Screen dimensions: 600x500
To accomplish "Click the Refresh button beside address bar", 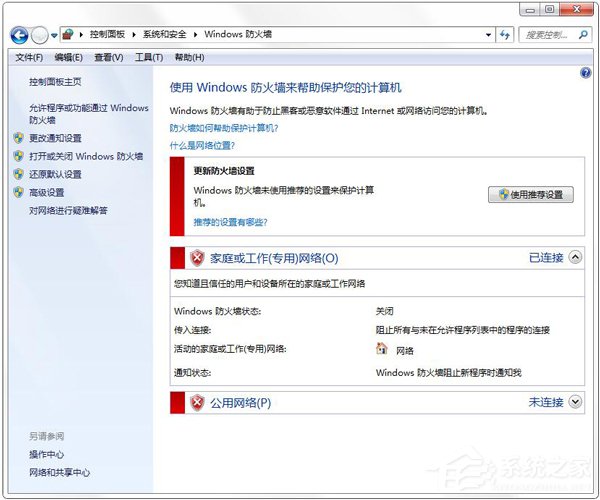I will [505, 35].
